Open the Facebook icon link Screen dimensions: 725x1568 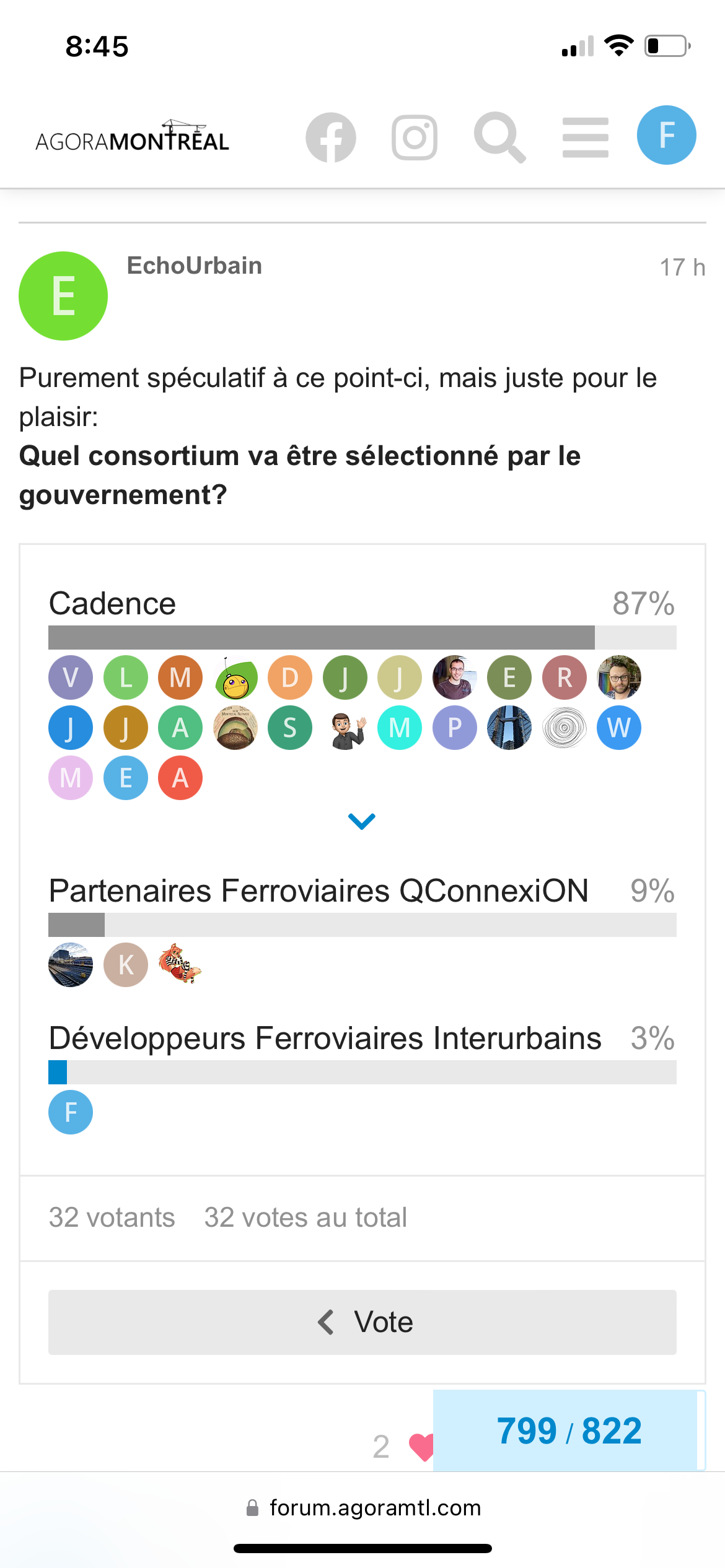[x=331, y=137]
